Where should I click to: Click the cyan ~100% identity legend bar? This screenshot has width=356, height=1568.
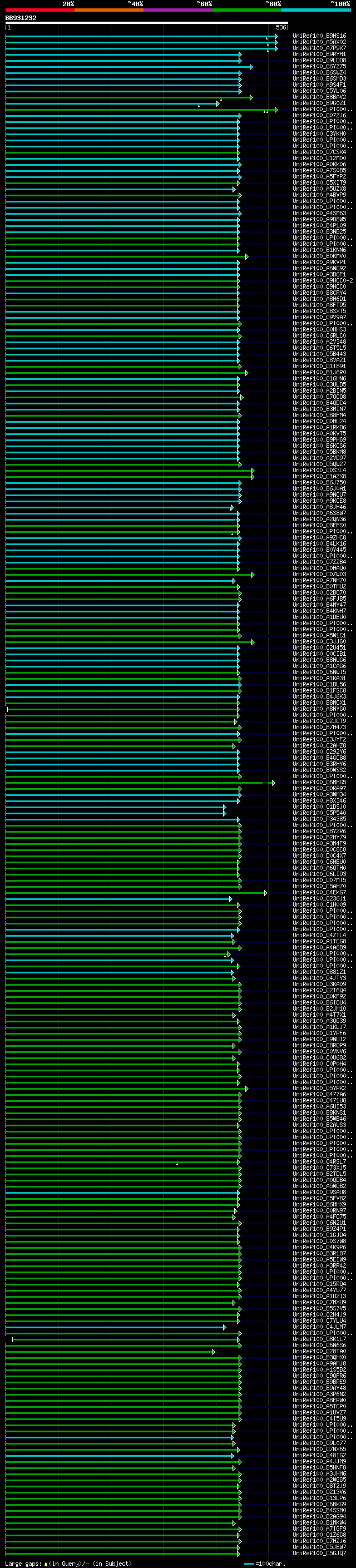pyautogui.click(x=316, y=10)
